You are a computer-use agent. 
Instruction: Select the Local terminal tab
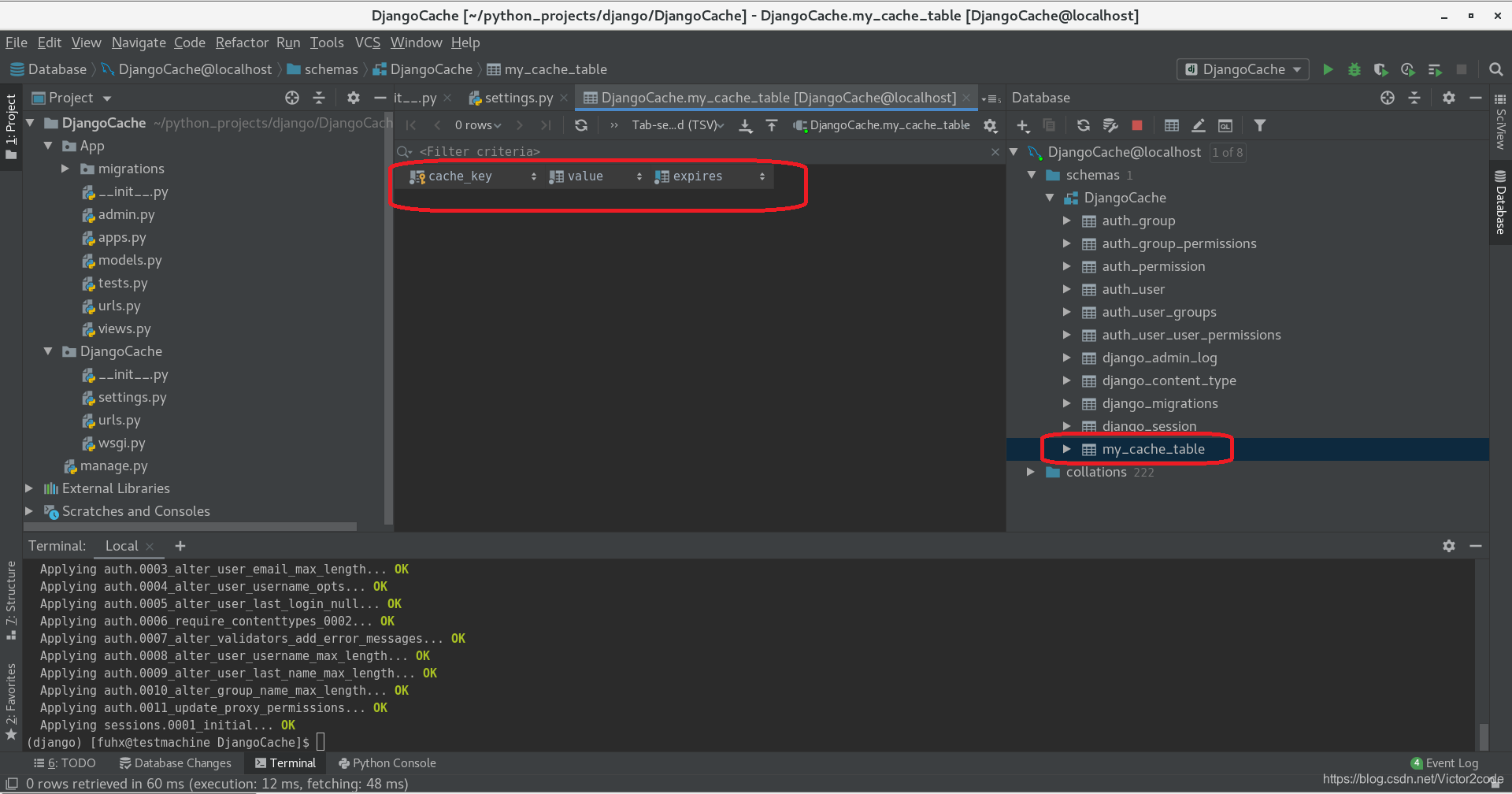122,546
